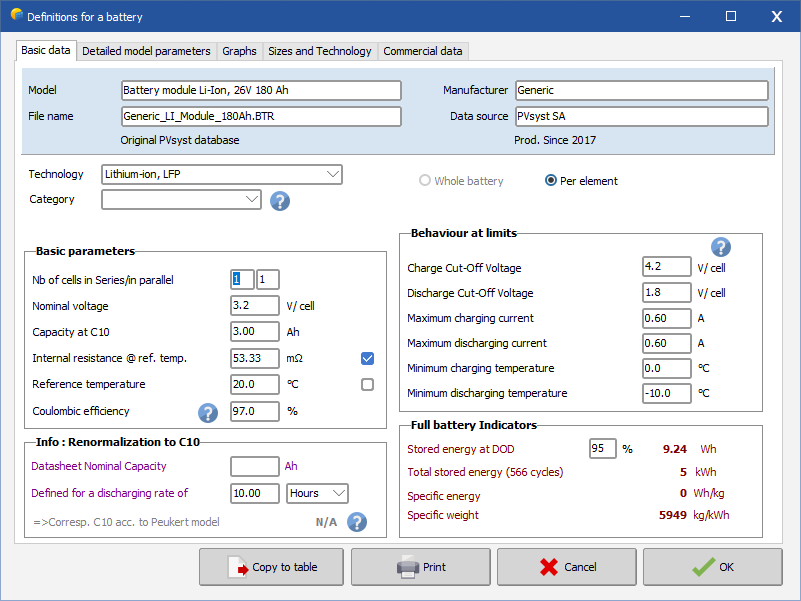Click the Maximum discharging current field
801x601 pixels.
click(x=667, y=343)
